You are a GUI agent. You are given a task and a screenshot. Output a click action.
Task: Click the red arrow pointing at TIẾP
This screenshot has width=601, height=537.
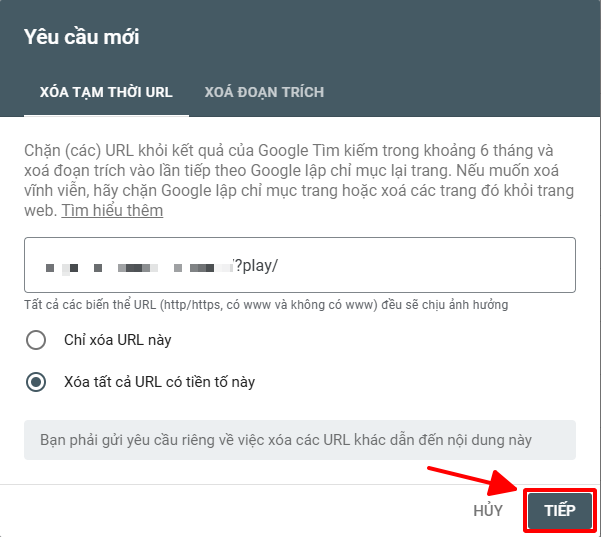(x=468, y=480)
